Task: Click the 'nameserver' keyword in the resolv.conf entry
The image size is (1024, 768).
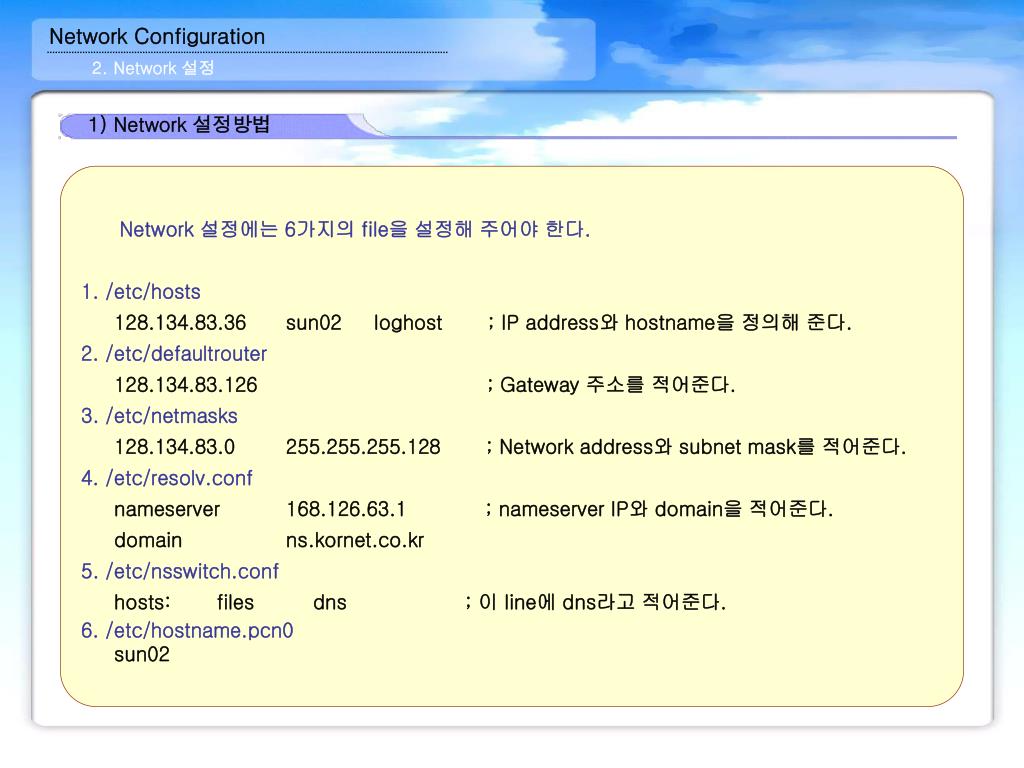Action: click(x=167, y=509)
